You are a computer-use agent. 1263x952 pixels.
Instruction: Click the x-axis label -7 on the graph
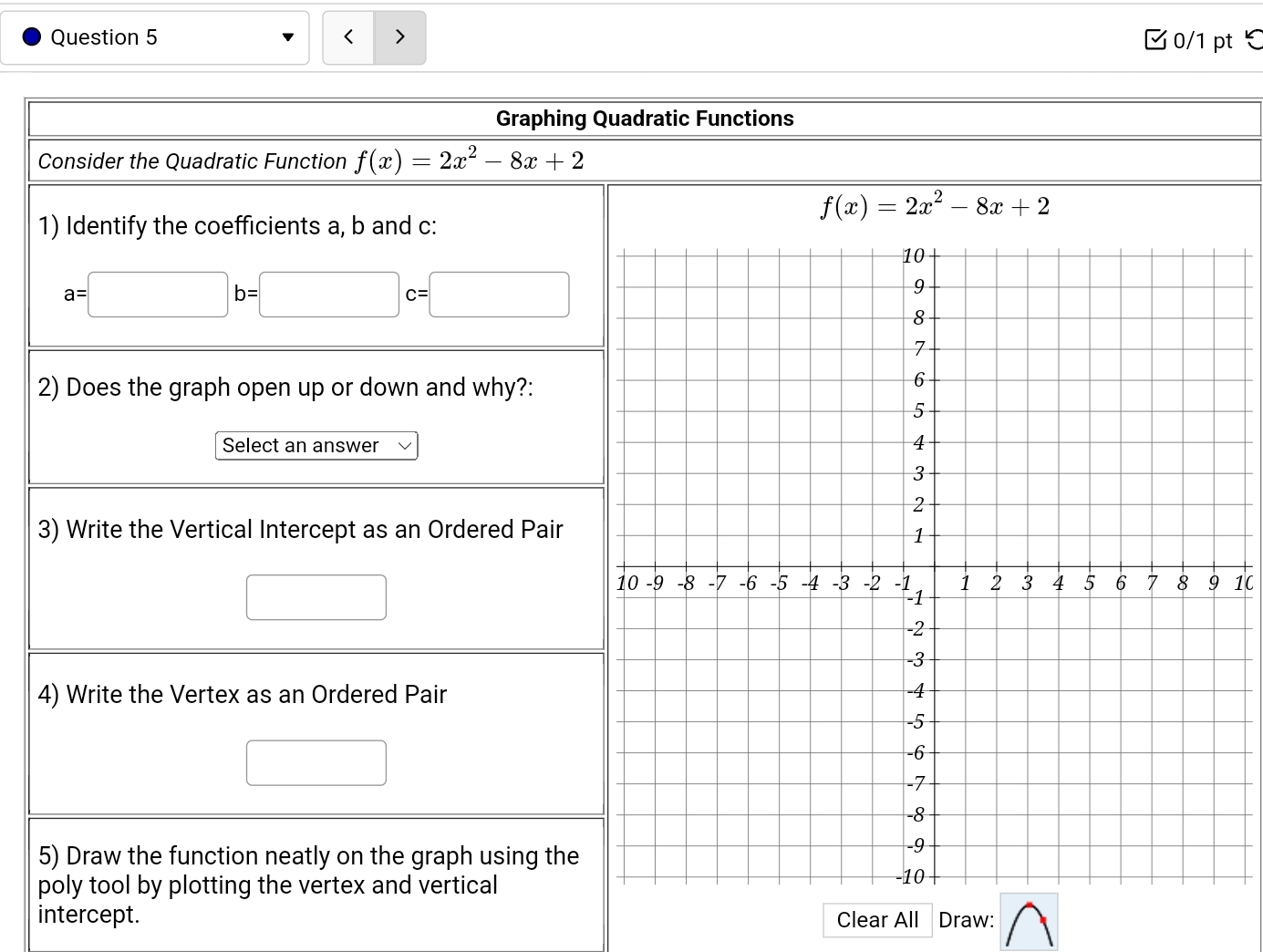point(717,584)
